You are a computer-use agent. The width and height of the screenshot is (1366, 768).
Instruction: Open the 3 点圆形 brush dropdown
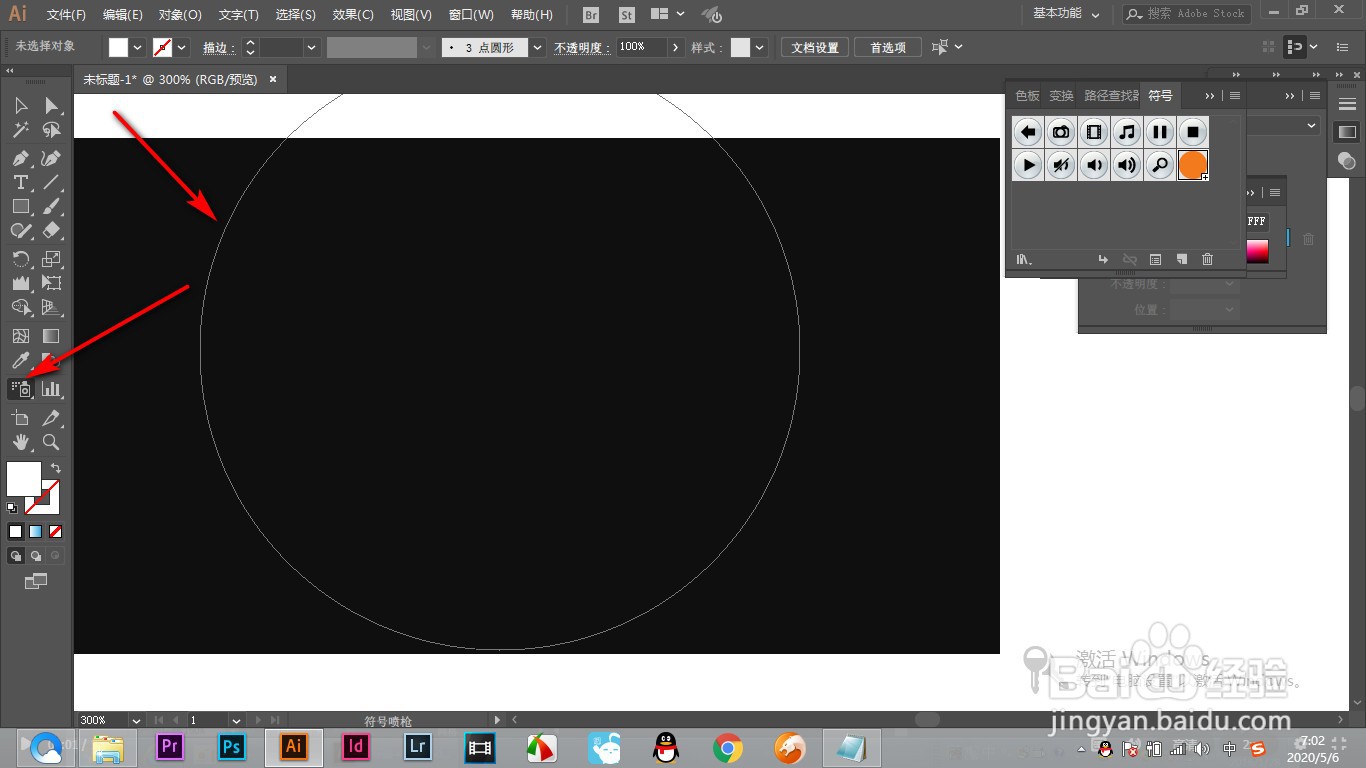point(538,47)
